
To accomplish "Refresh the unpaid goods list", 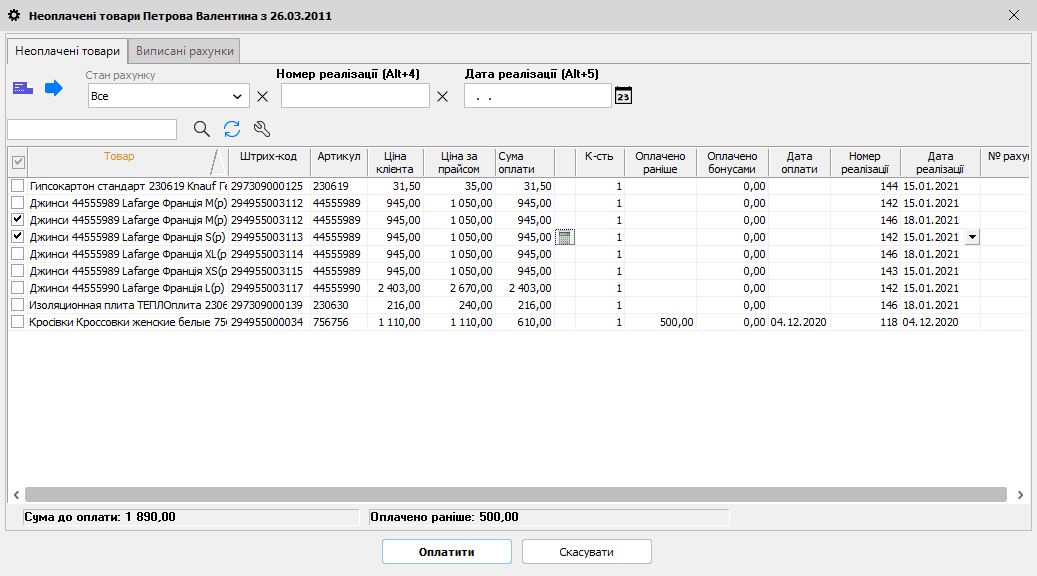I will [x=232, y=129].
